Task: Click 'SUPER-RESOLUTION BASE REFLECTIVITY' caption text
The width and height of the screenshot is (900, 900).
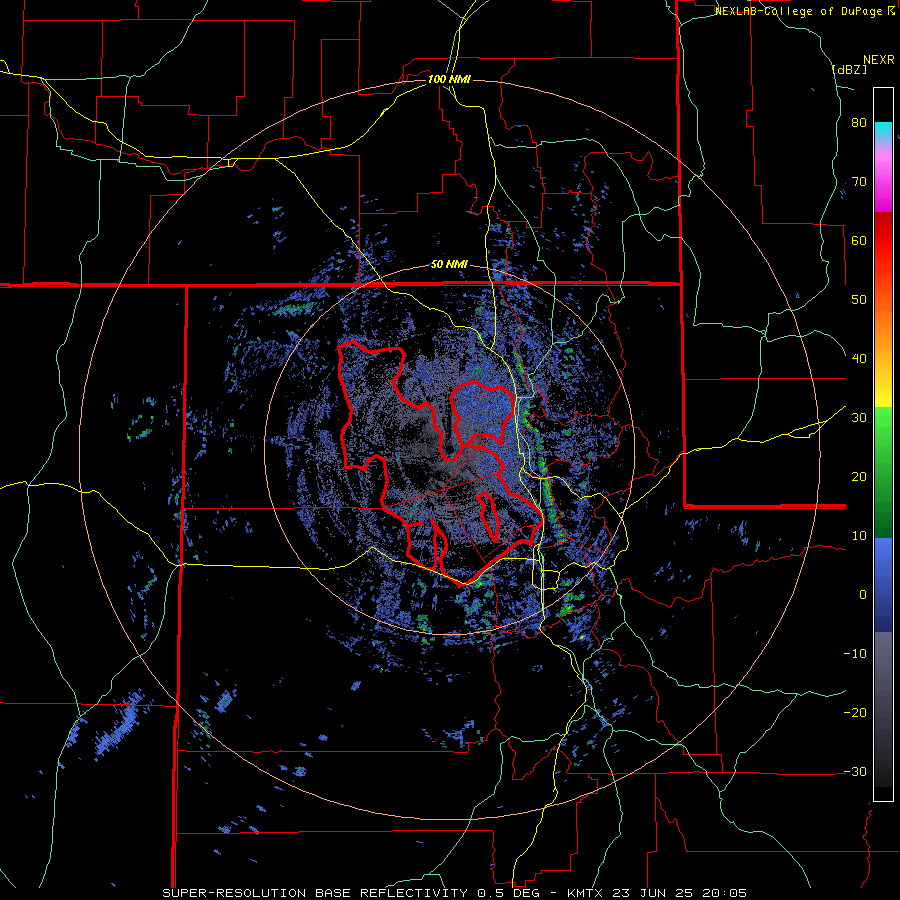Action: (x=315, y=893)
